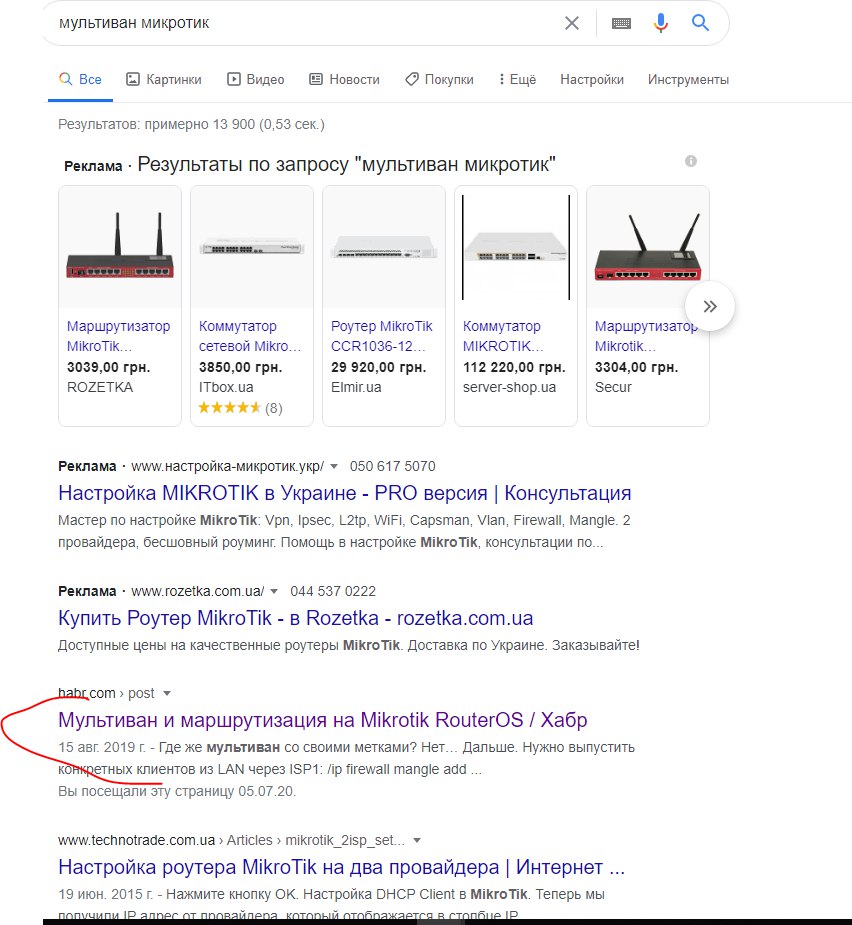Image resolution: width=852 pixels, height=925 pixels.
Task: Expand the Ещё menu
Action: tap(517, 80)
